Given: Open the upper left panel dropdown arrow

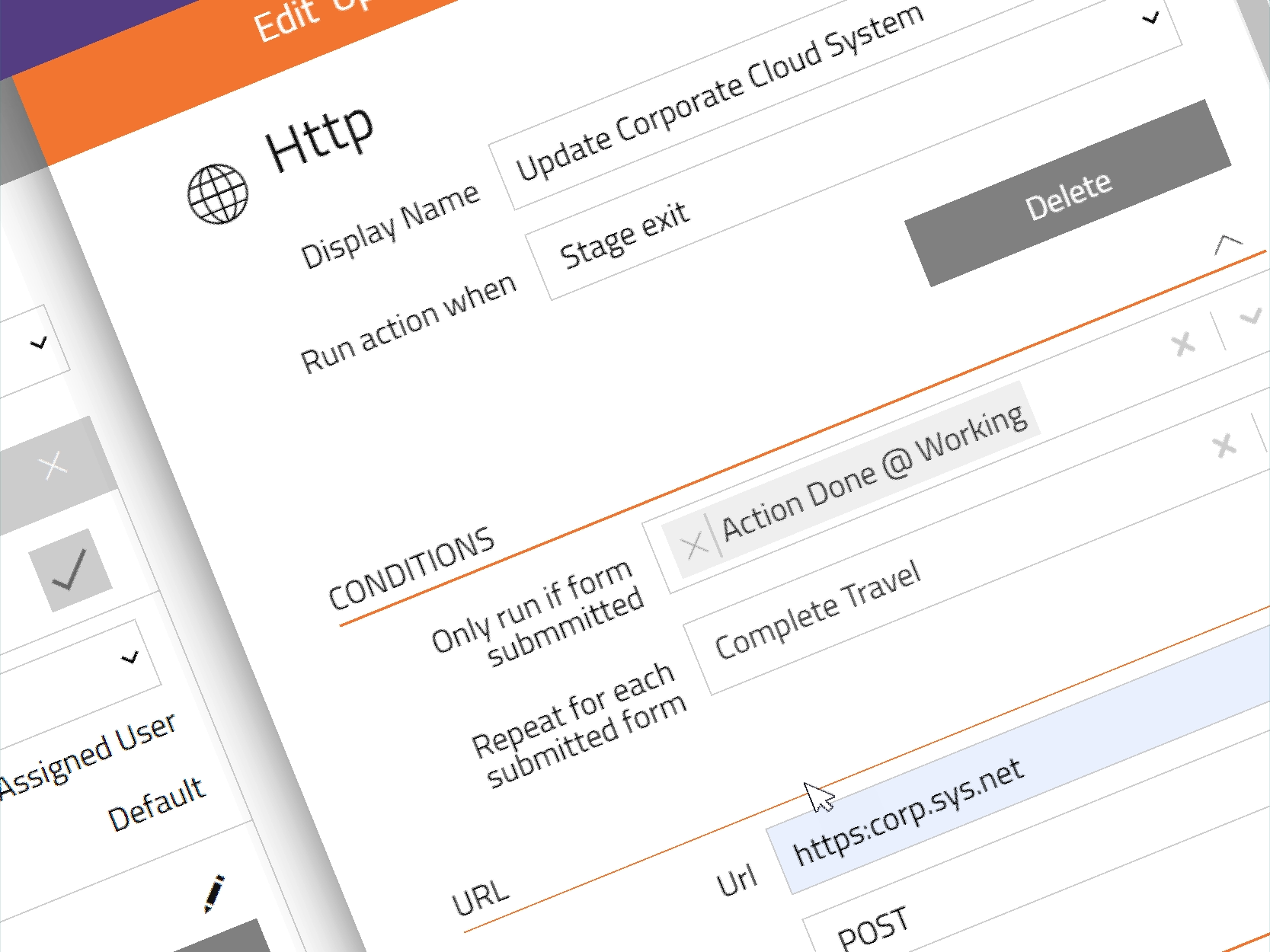Looking at the screenshot, I should (38, 343).
